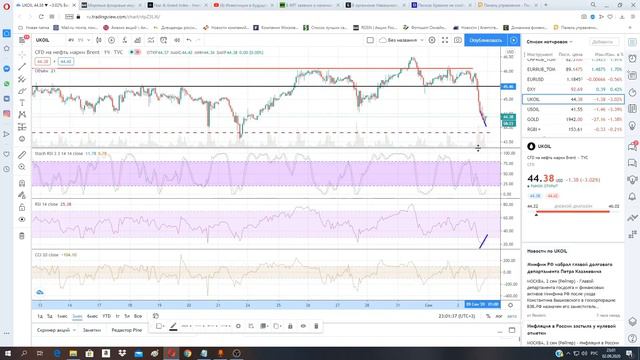Viewport: 640px width, 360px height.
Task: Open the Fibonacci tools group
Action: coord(22,79)
